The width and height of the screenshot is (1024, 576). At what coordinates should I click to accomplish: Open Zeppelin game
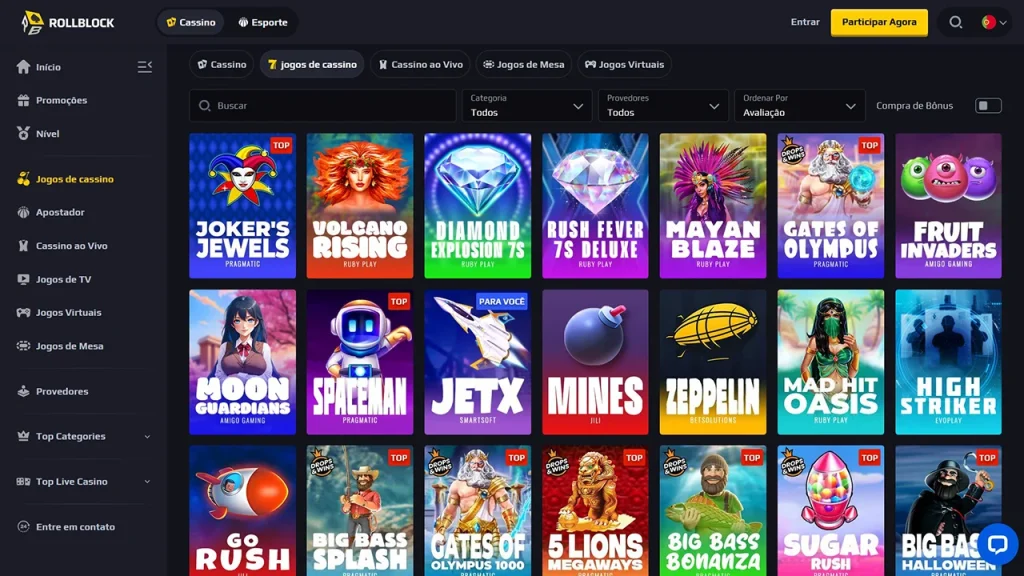click(x=712, y=362)
